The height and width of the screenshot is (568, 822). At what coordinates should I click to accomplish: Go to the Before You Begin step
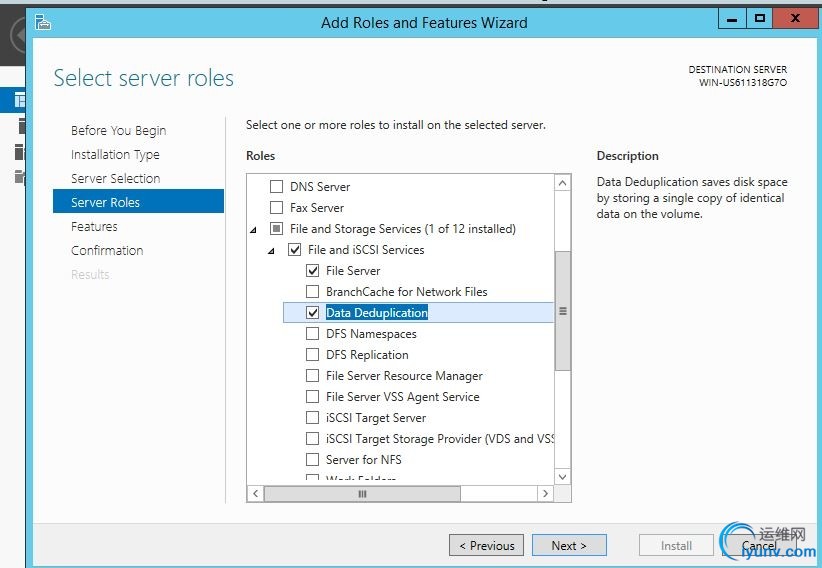pyautogui.click(x=118, y=130)
